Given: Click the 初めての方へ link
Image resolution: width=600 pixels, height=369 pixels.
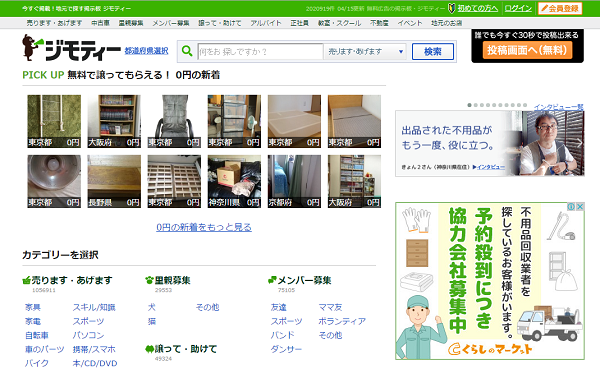Looking at the screenshot, I should tap(478, 8).
